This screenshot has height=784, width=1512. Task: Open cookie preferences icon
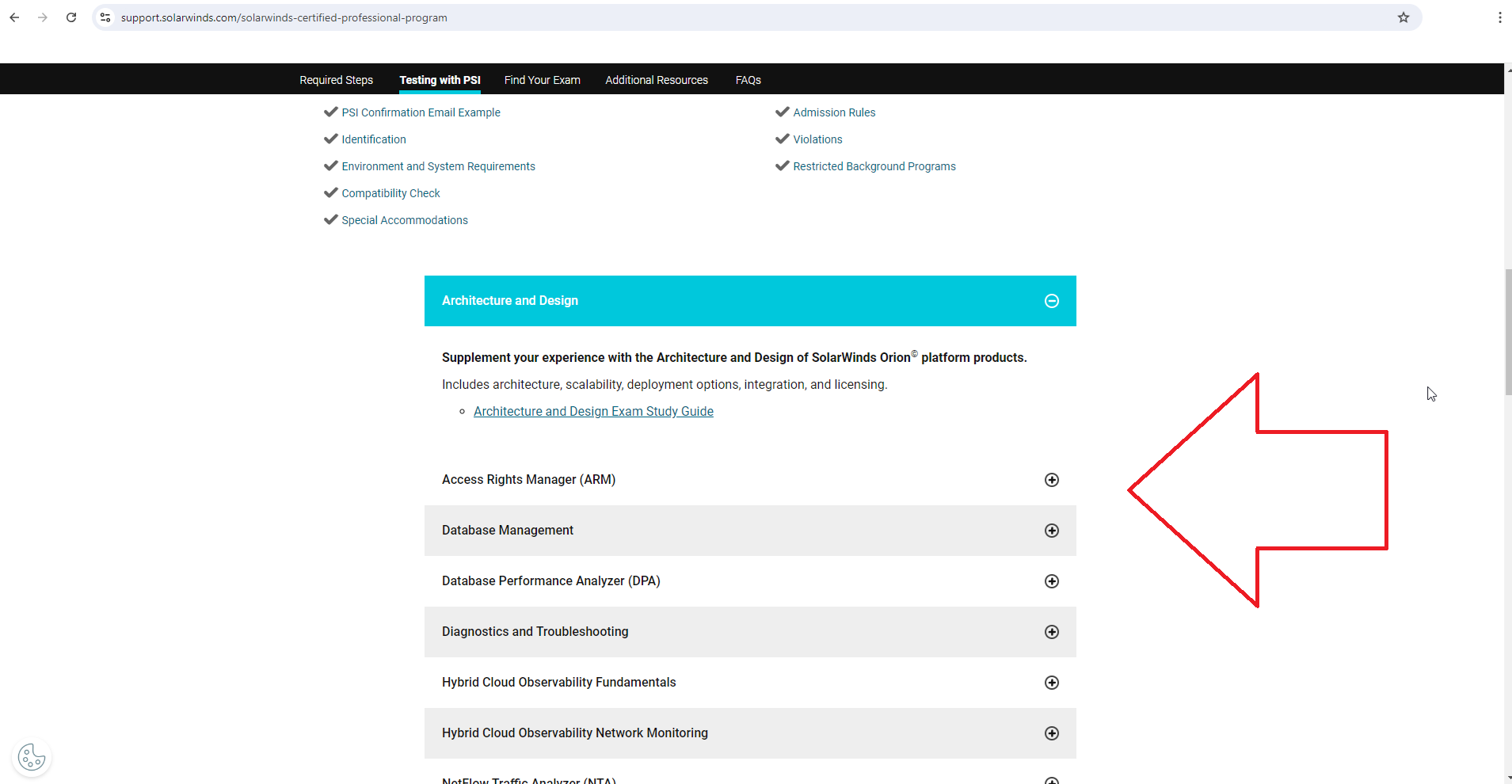[32, 757]
